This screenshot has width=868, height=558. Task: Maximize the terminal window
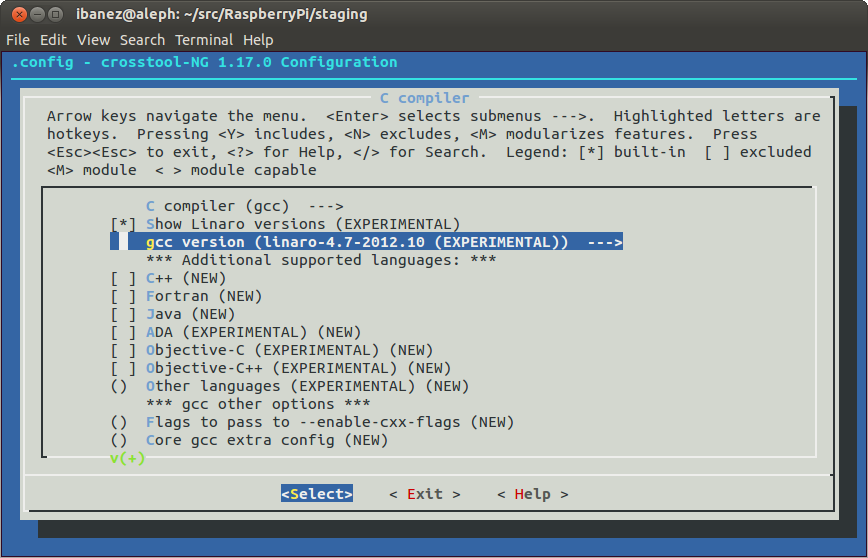coord(55,14)
